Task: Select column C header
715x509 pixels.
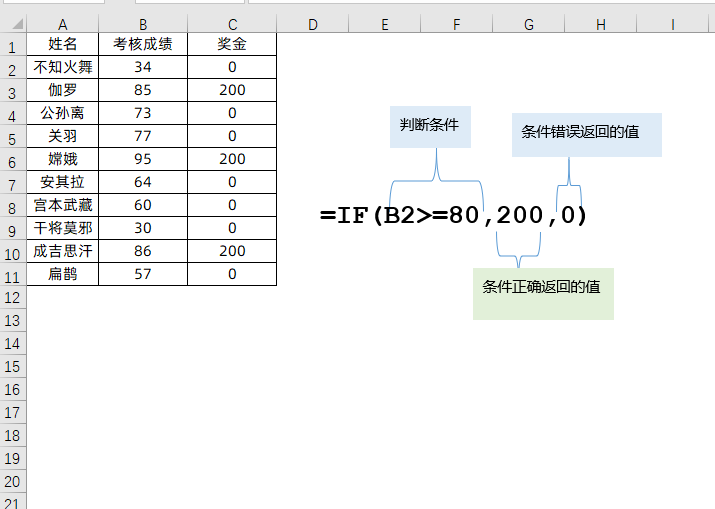Action: 232,24
